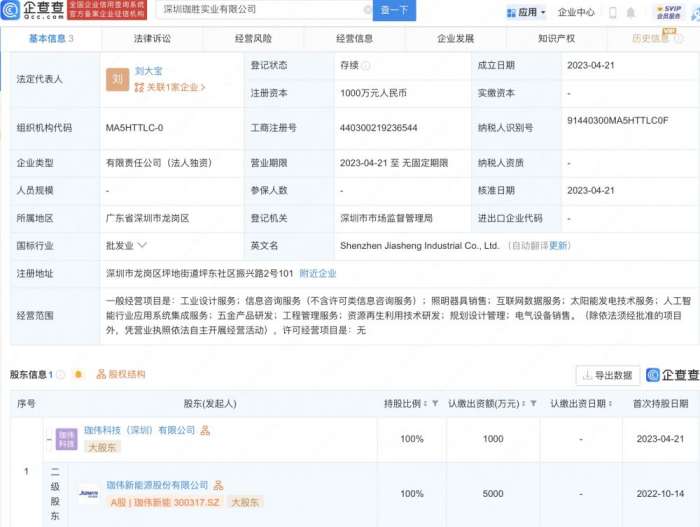
Task: Click taxpayer ID 91440300MA5HTTLC0F text
Action: (x=618, y=121)
